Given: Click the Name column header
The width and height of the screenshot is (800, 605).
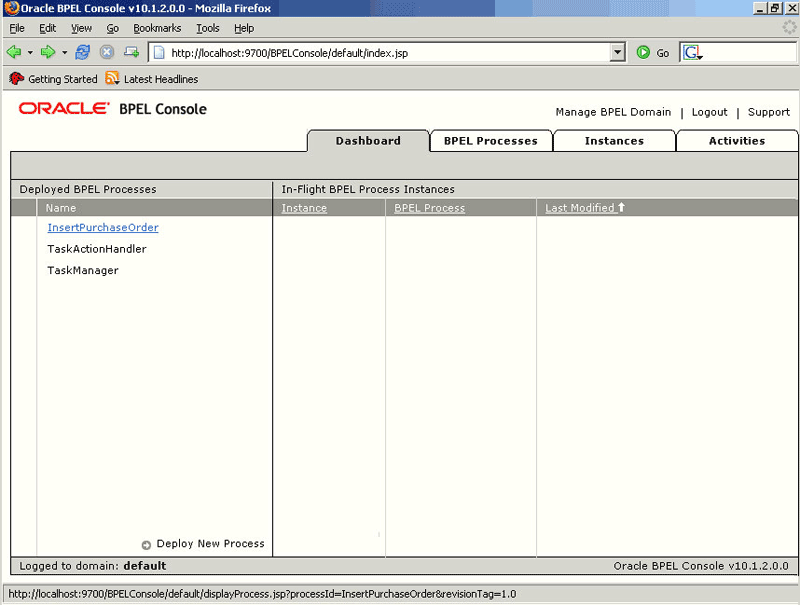Looking at the screenshot, I should [x=61, y=208].
